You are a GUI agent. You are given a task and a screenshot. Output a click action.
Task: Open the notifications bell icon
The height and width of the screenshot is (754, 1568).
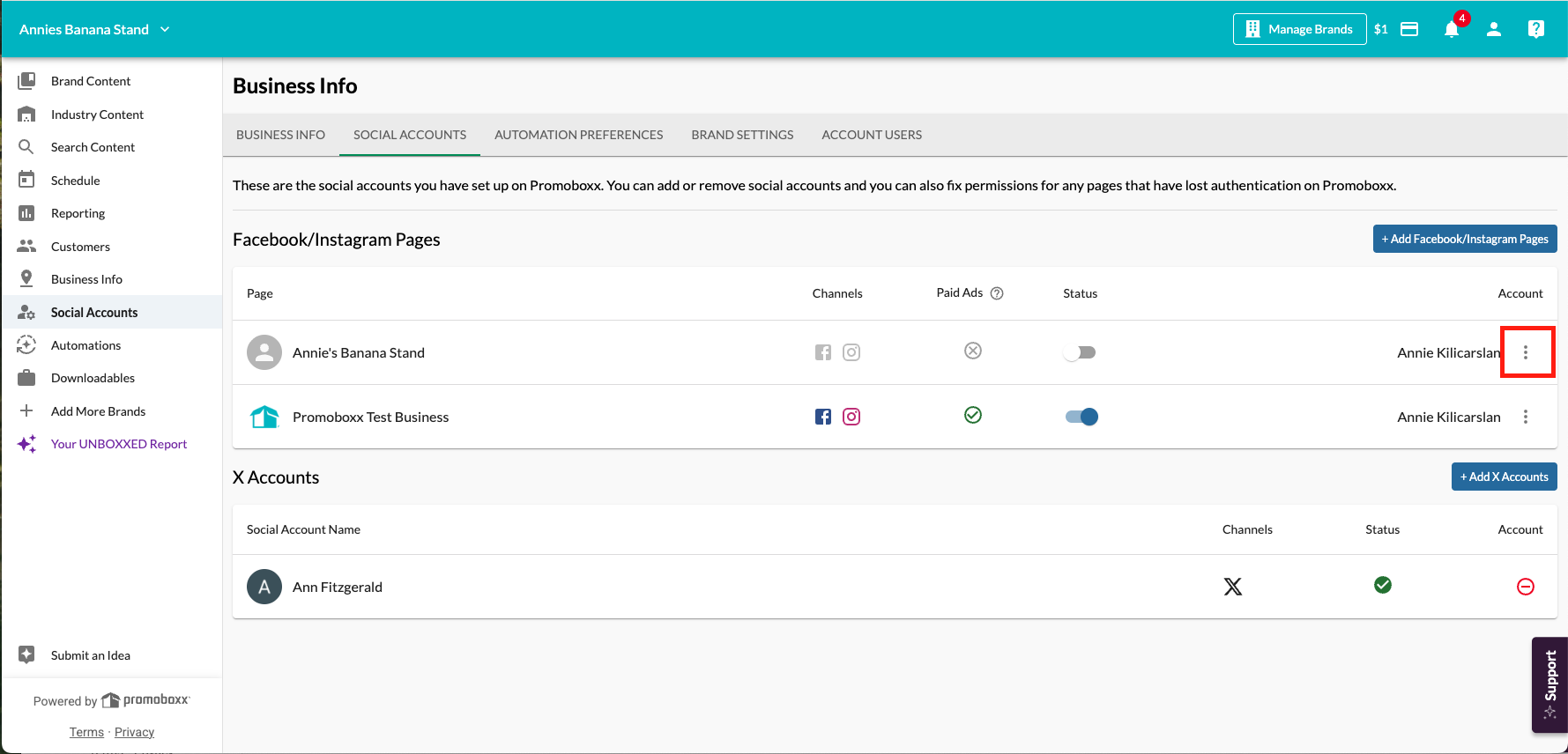[x=1452, y=29]
